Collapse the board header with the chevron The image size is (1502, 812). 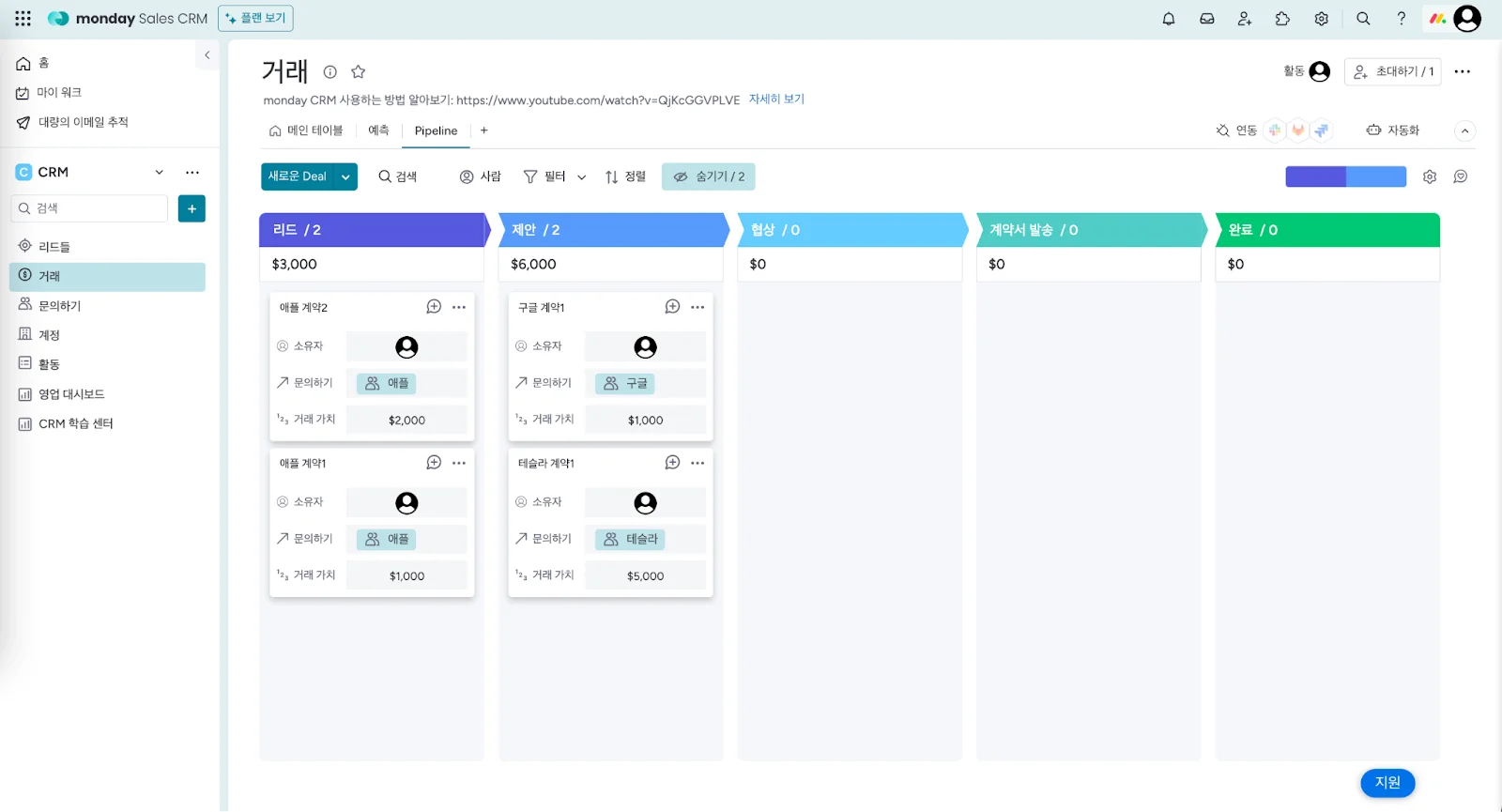point(1464,131)
